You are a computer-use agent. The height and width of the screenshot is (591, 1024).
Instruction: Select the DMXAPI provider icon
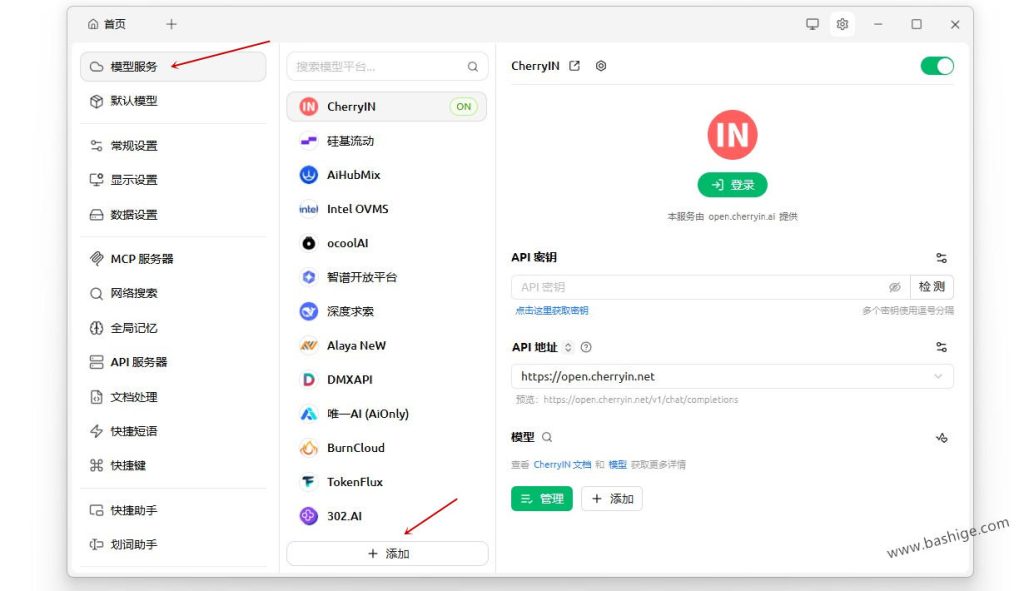pyautogui.click(x=308, y=379)
